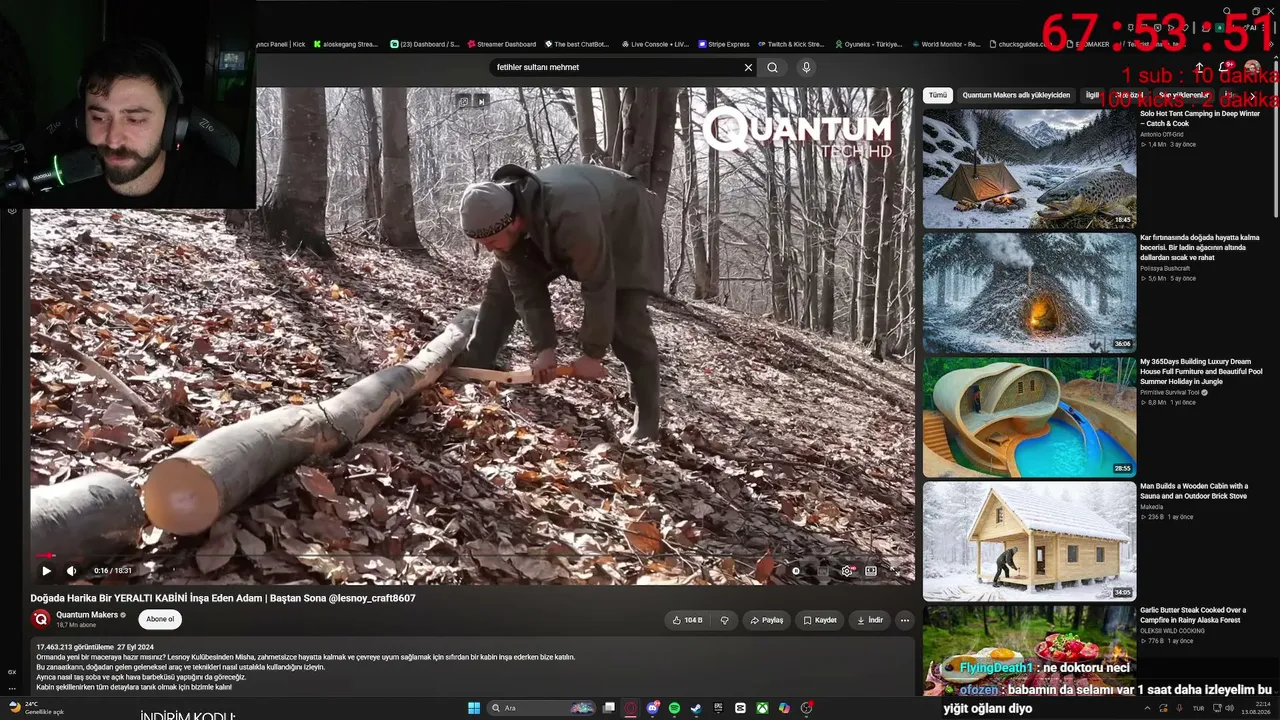Image resolution: width=1280 pixels, height=720 pixels.
Task: Select the Quantum Makers adlı yükleyiciden chip
Action: (1016, 95)
